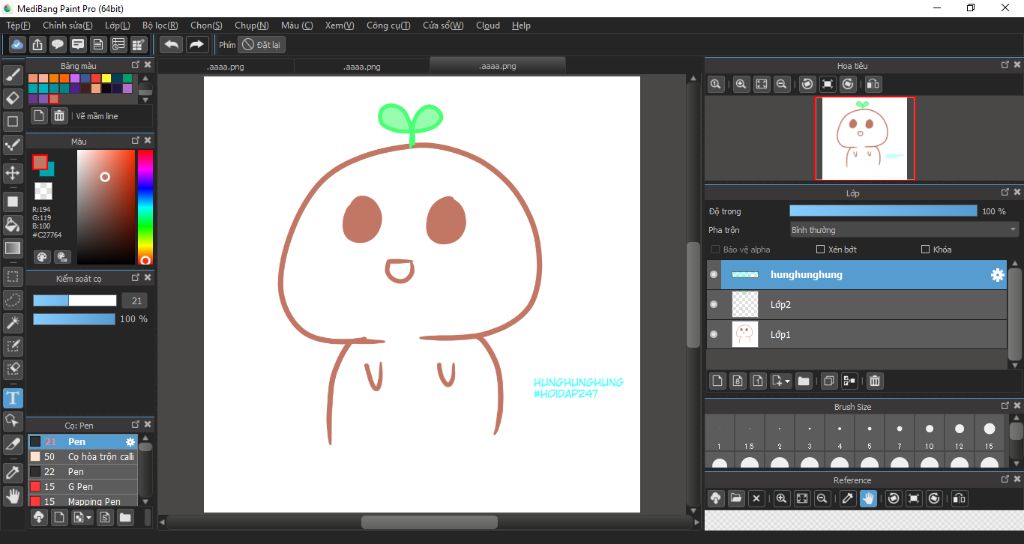The height and width of the screenshot is (544, 1024).
Task: Click the transparent color swatch
Action: click(43, 191)
